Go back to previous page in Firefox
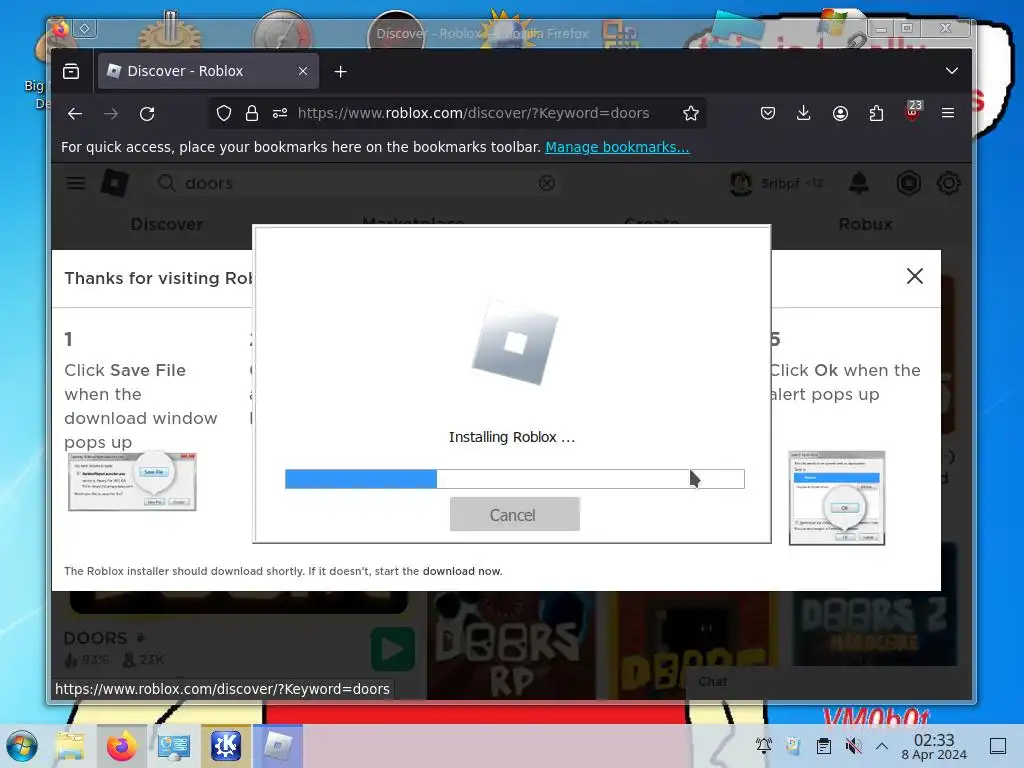 75,114
